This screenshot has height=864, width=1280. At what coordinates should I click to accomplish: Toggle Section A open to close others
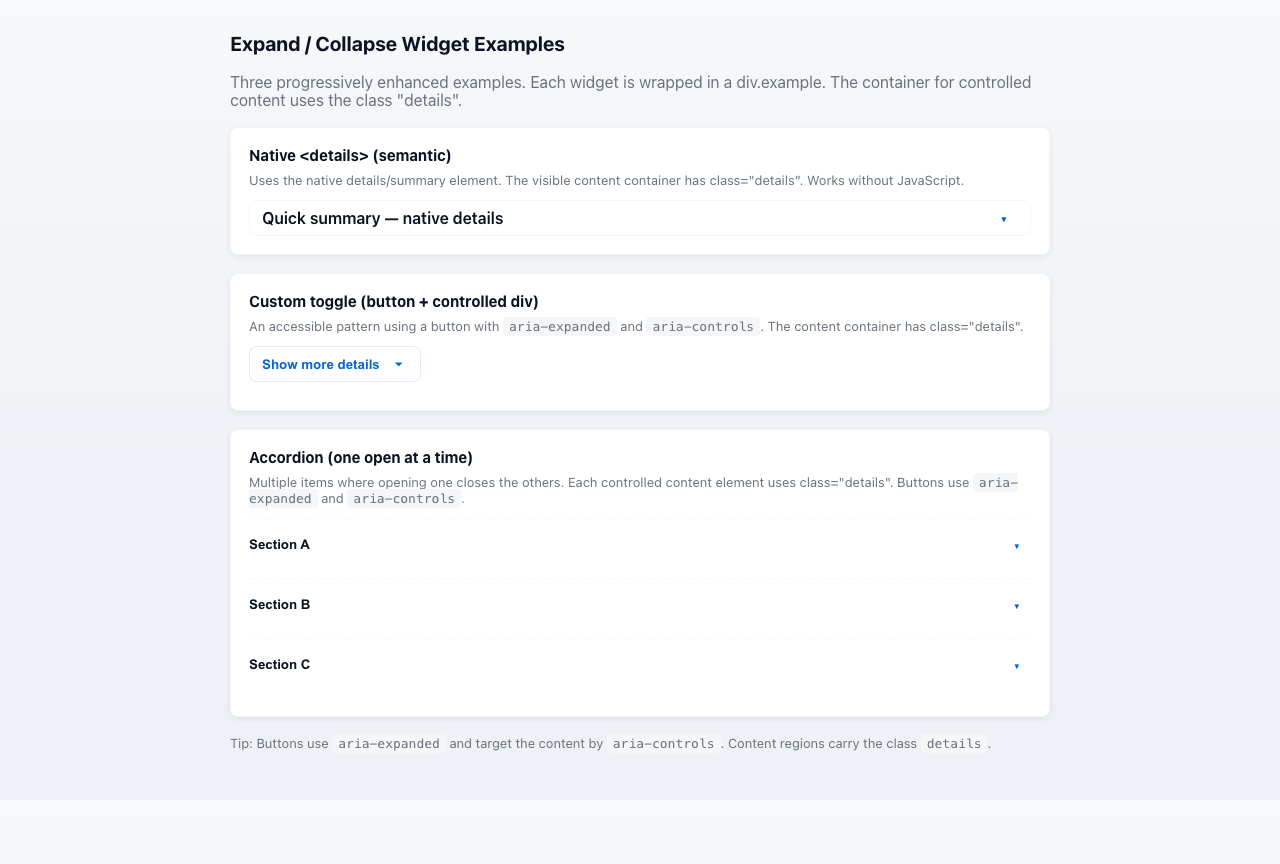[639, 546]
